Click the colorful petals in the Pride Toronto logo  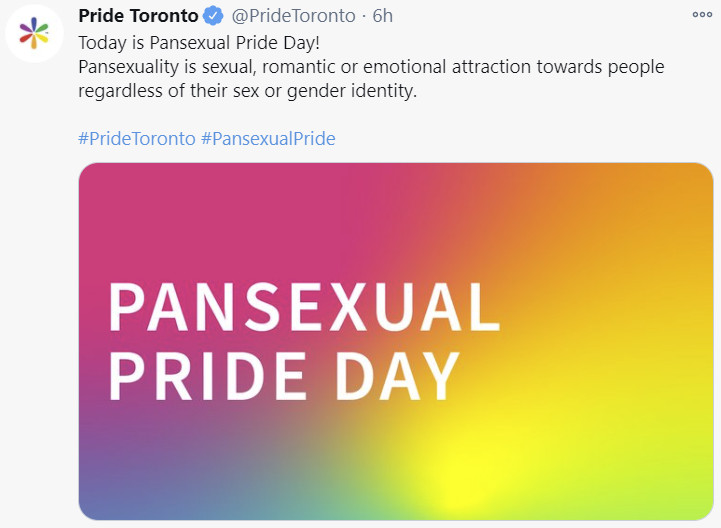[x=34, y=33]
